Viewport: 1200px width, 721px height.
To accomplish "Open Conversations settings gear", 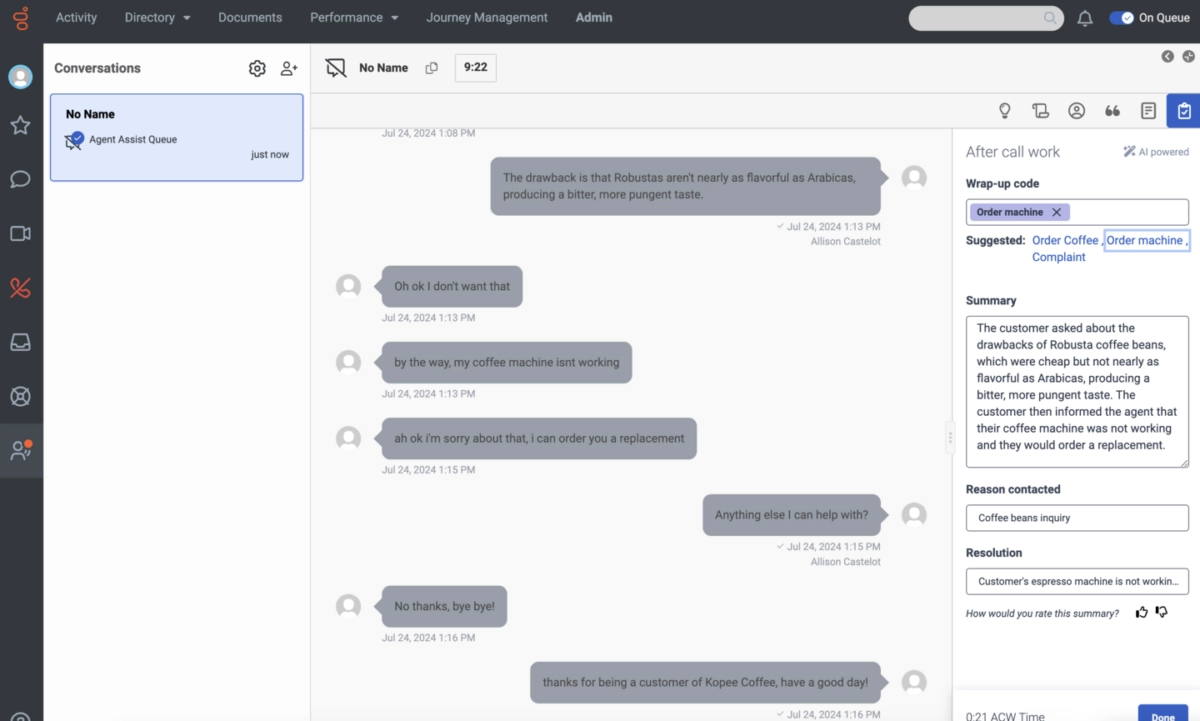I will [257, 68].
